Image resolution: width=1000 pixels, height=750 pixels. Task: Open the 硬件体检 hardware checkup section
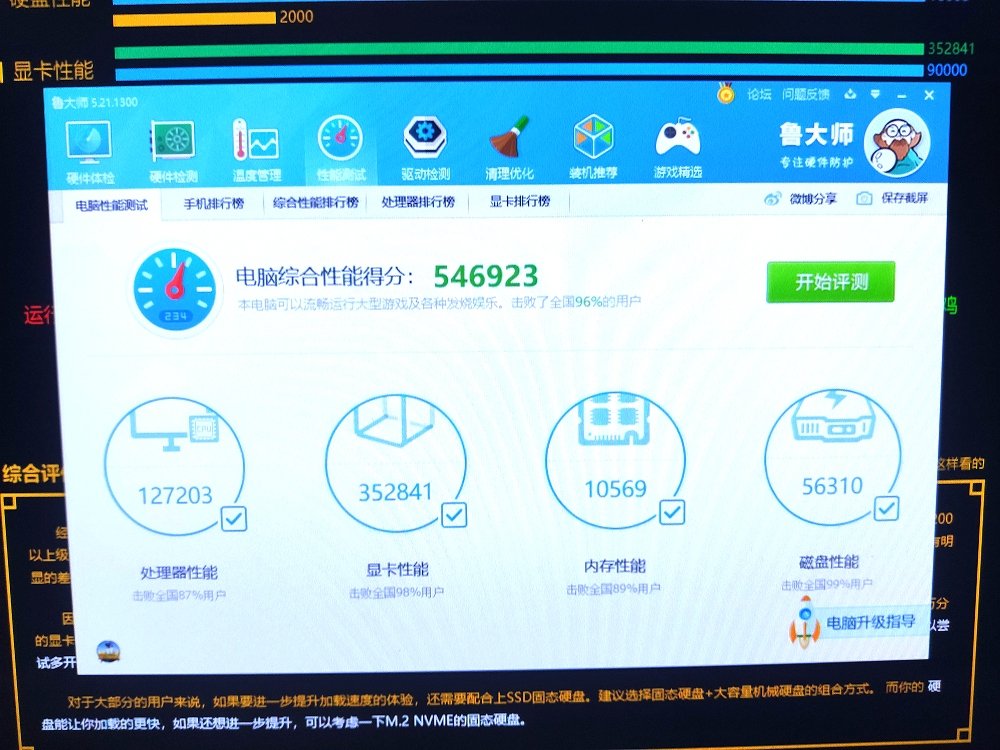point(89,151)
